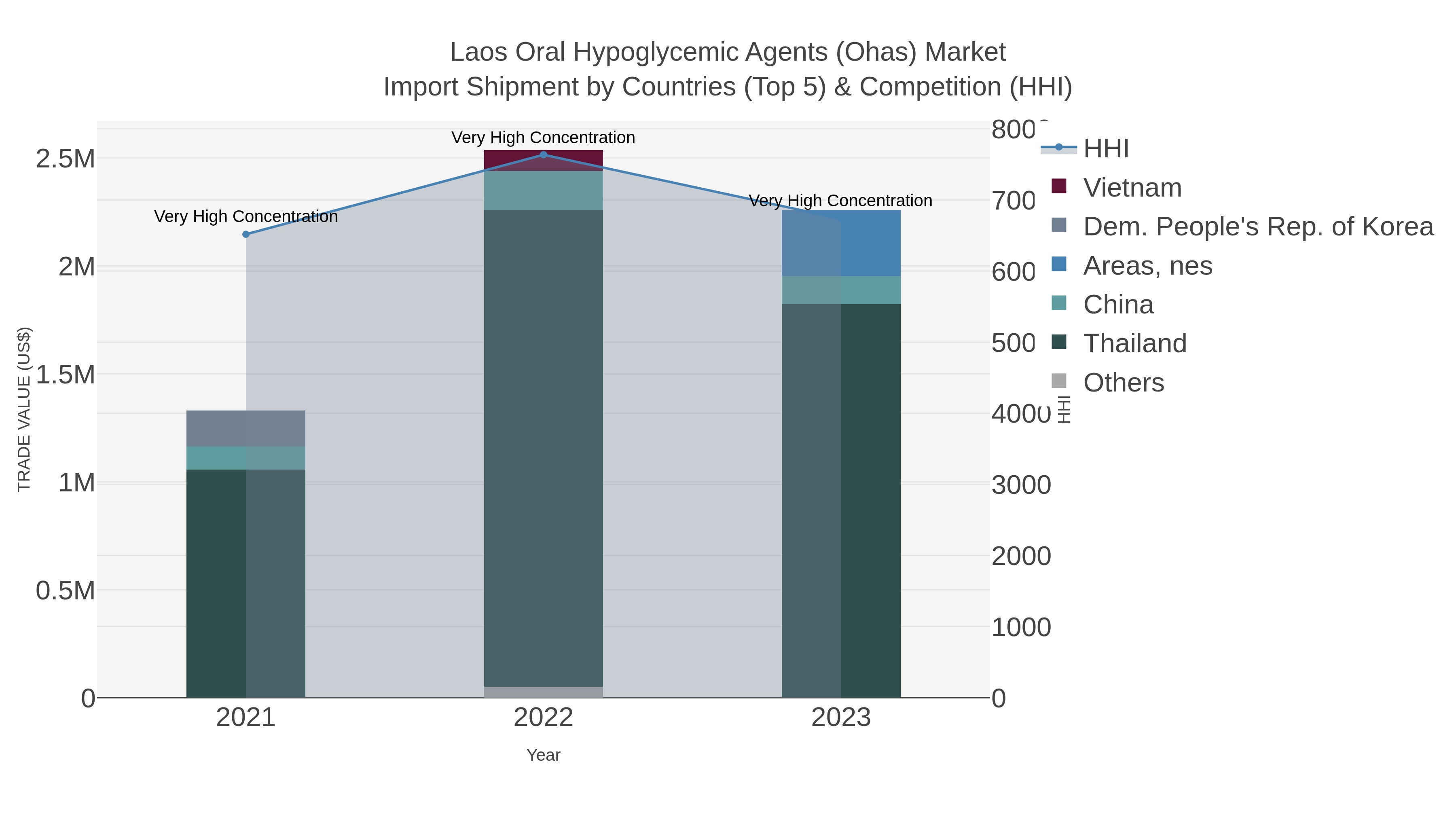The width and height of the screenshot is (1456, 819).
Task: Click the Thailand bar segment for 2023
Action: [841, 501]
